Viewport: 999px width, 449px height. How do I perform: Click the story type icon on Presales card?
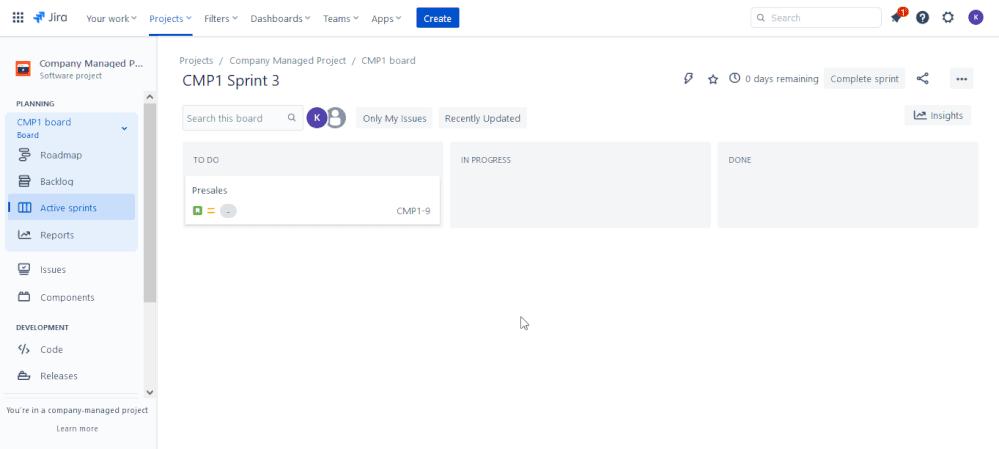coord(198,211)
